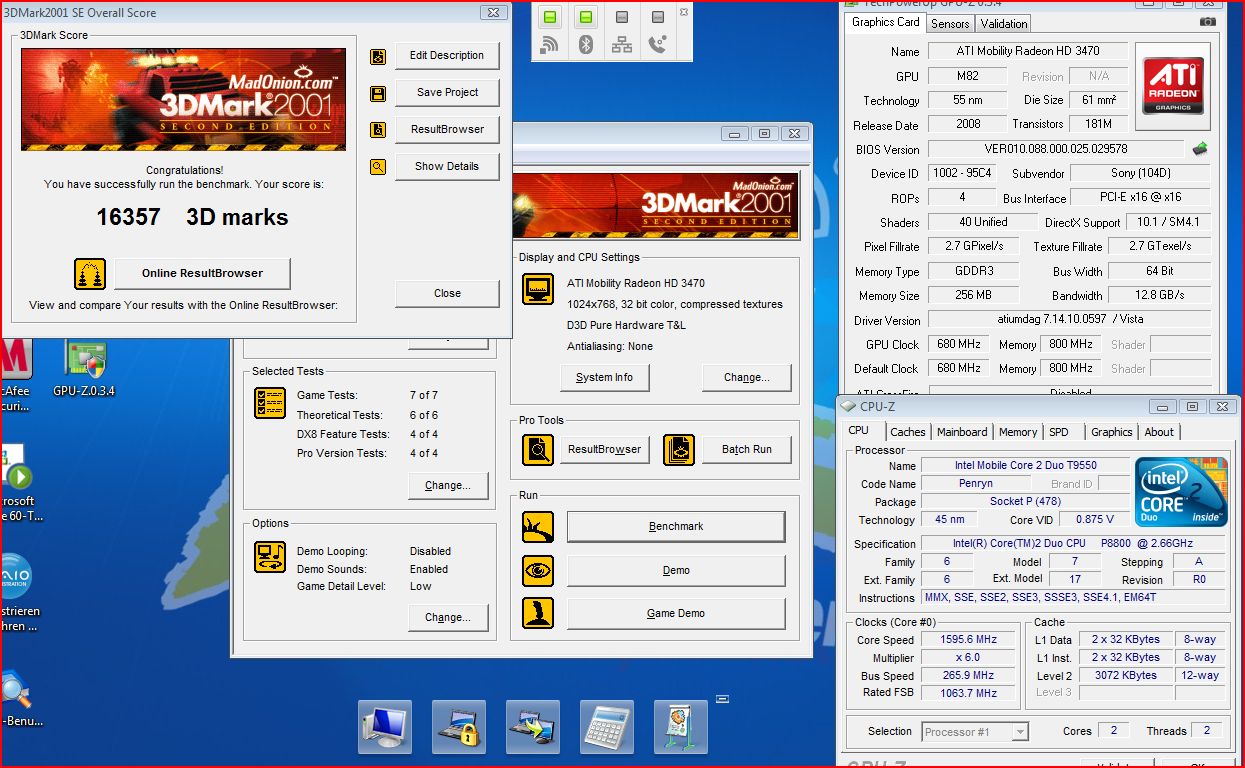Toggle the WWAN phone gray switch
The image size is (1245, 768).
[x=657, y=17]
